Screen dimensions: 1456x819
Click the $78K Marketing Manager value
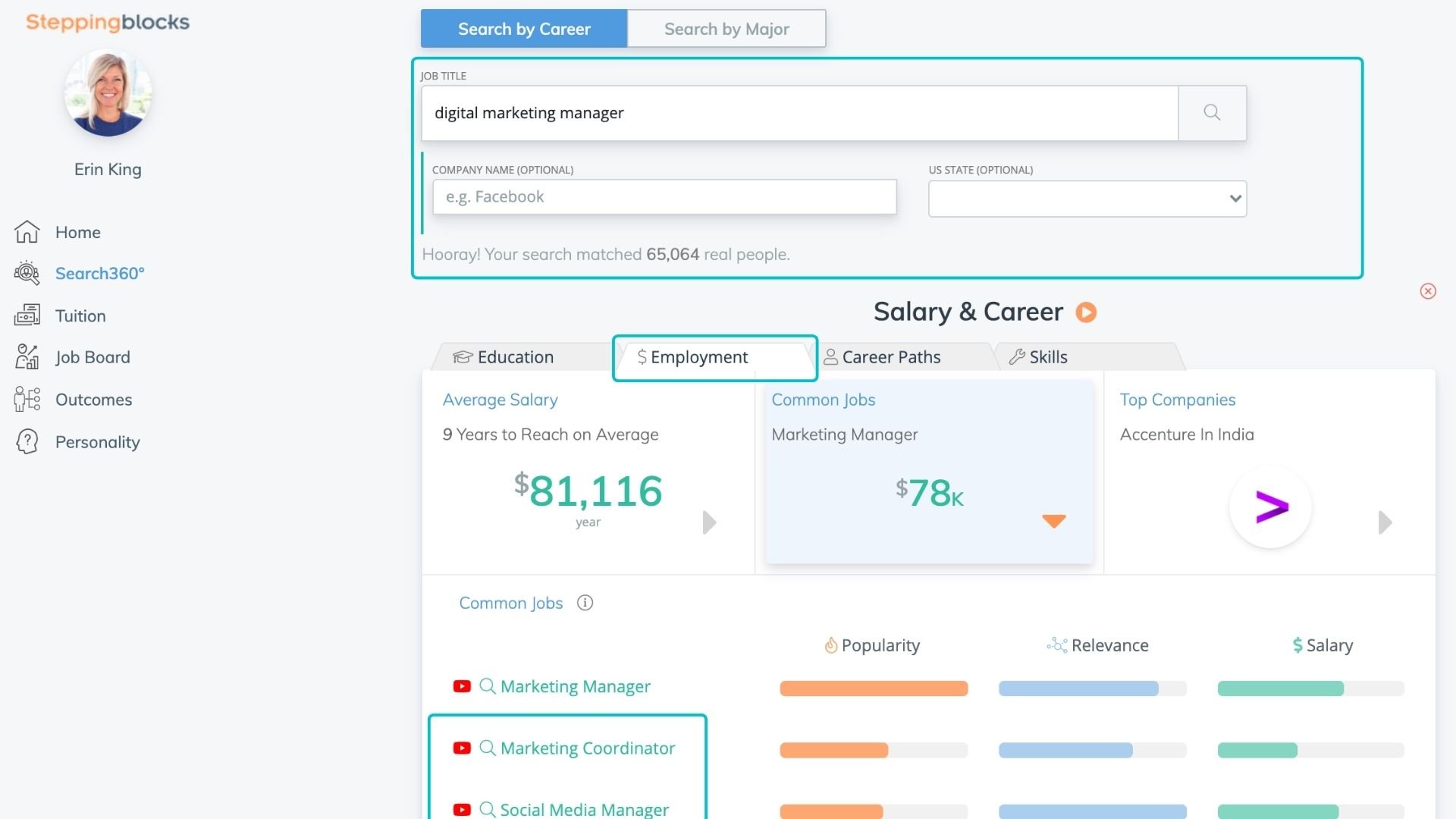coord(929,493)
